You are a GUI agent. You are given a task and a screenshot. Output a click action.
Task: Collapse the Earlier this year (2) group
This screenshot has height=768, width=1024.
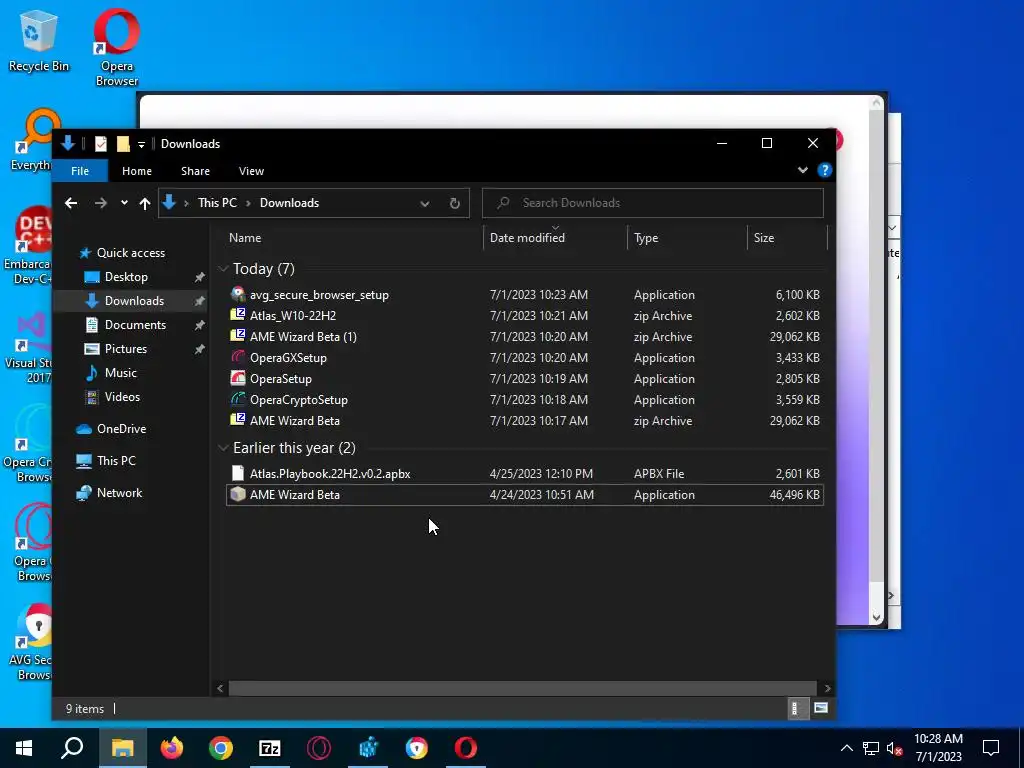click(223, 448)
